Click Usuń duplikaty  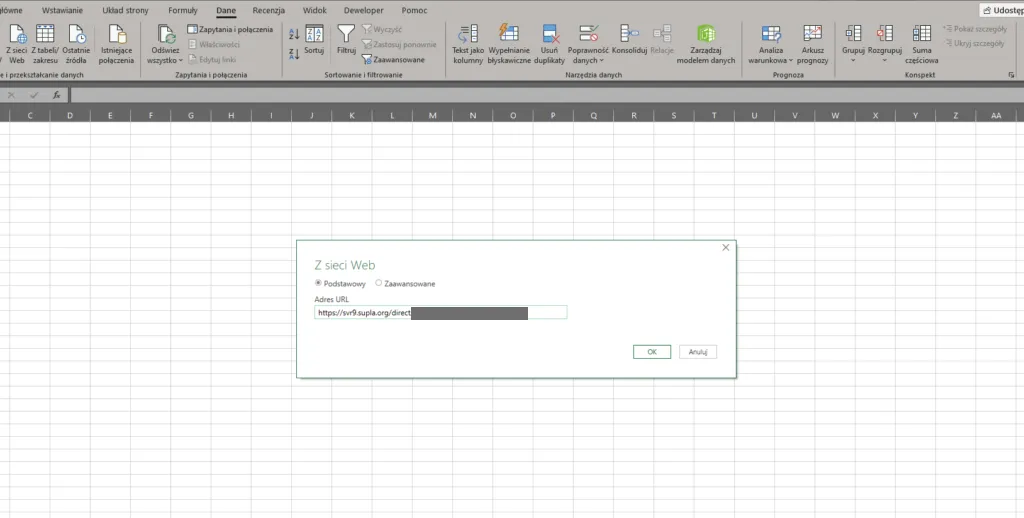549,44
